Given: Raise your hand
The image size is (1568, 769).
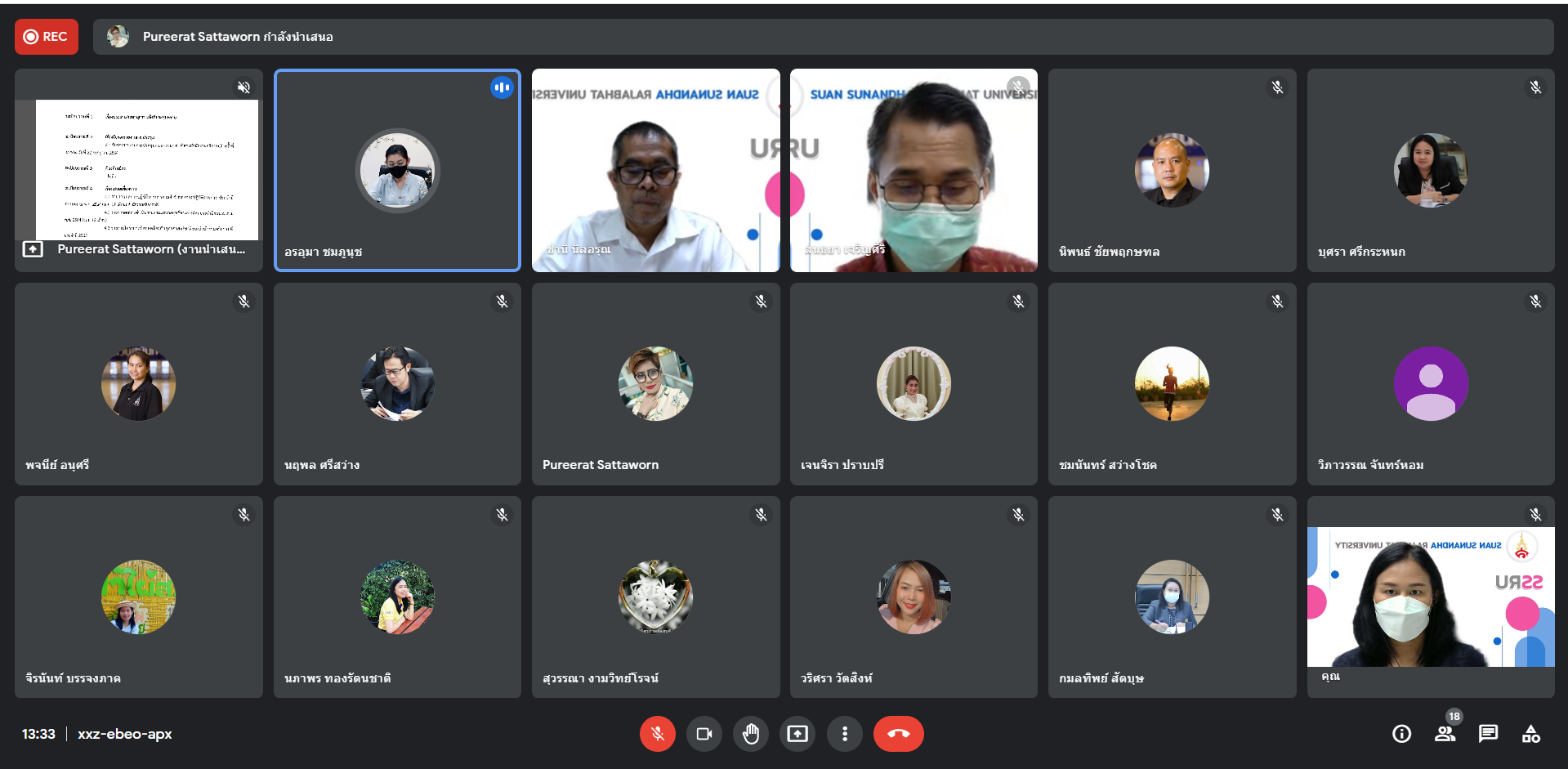Looking at the screenshot, I should tap(750, 734).
